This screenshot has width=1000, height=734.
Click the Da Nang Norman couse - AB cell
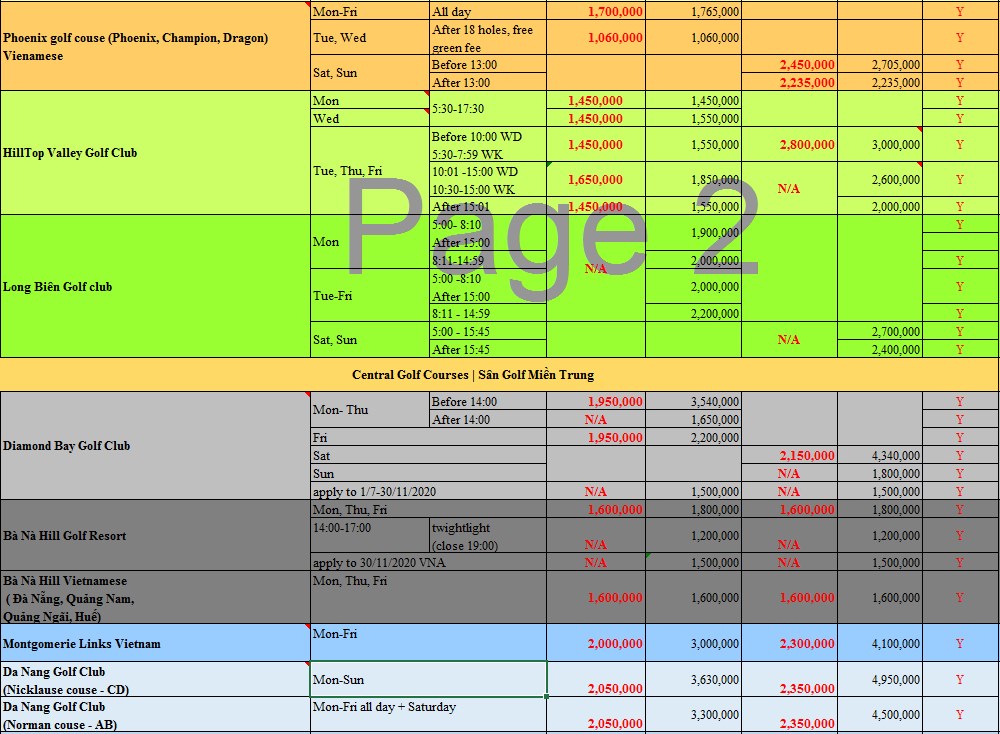click(155, 715)
